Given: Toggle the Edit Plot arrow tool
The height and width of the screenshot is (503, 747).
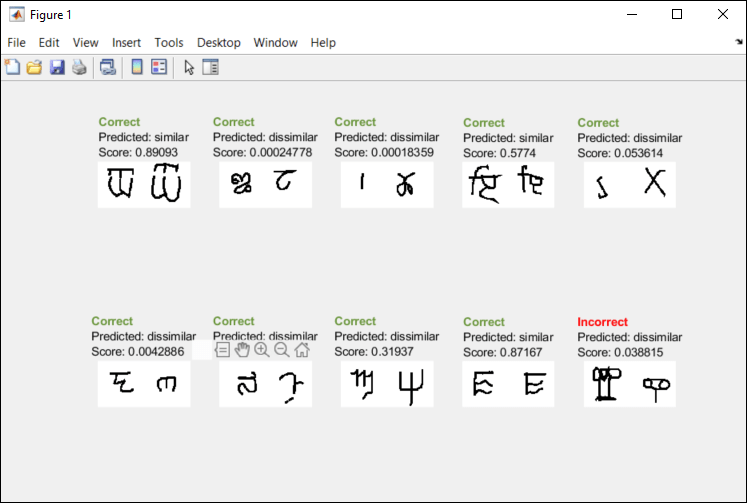Looking at the screenshot, I should (189, 68).
